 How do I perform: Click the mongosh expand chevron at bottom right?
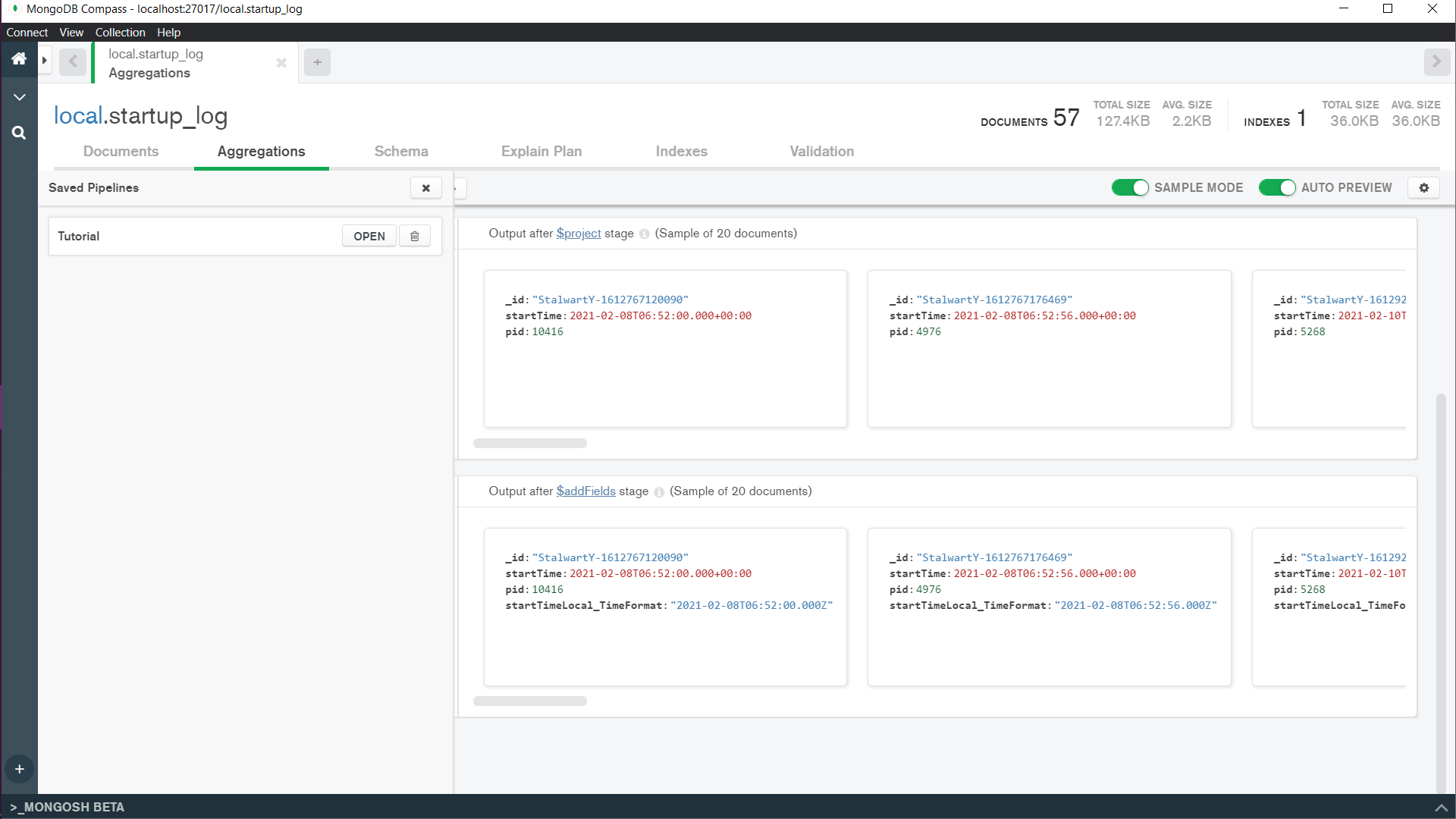1441,808
